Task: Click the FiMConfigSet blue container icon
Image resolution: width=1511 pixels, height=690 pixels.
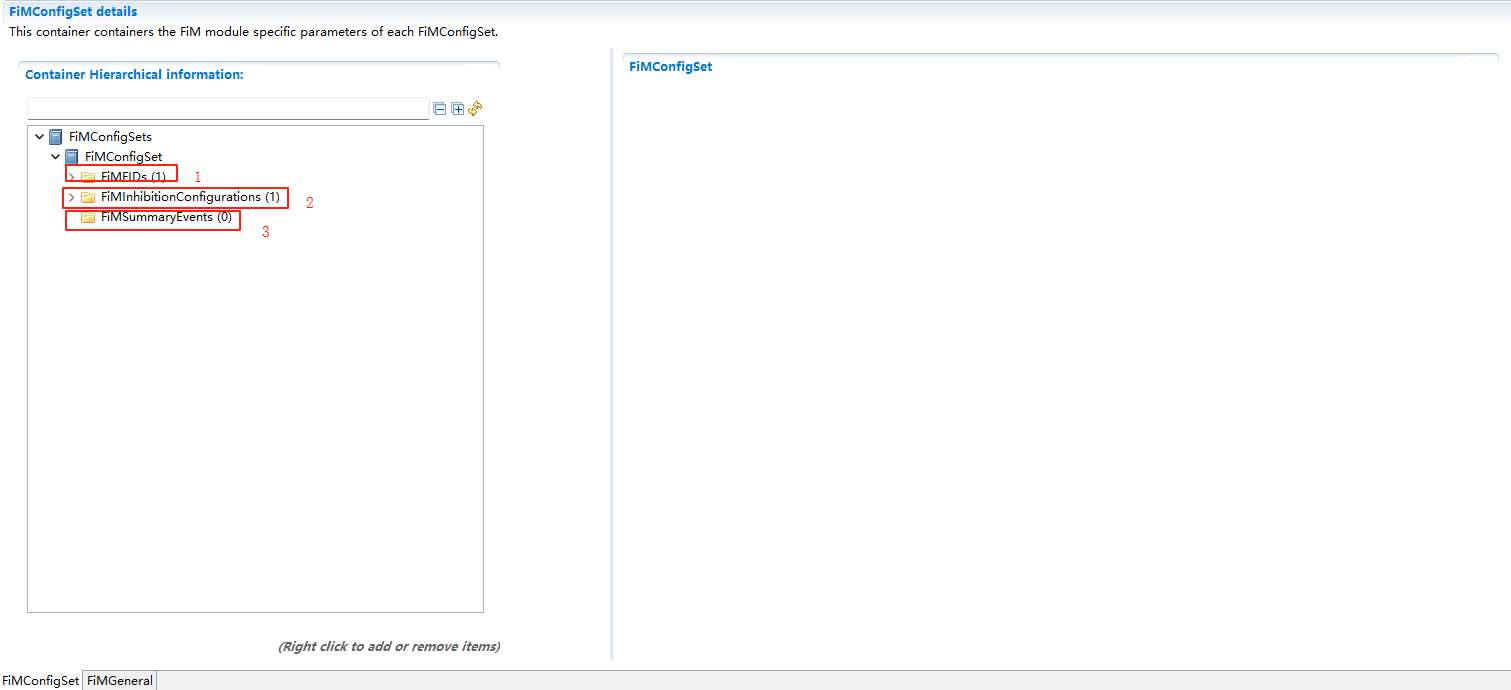Action: pyautogui.click(x=72, y=157)
